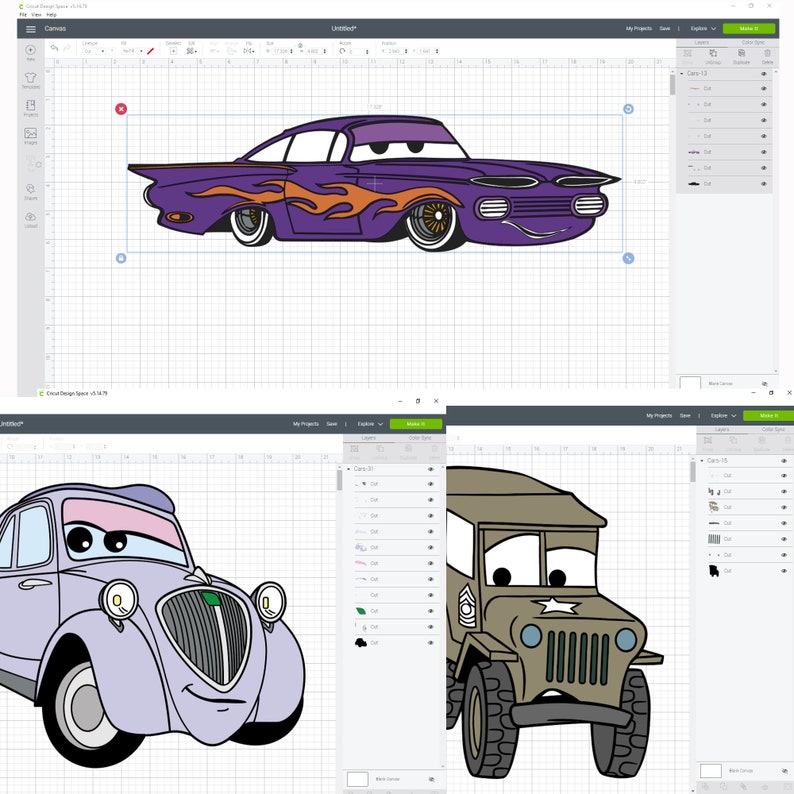Screen dimensions: 794x794
Task: Click rotate handle at selection top-right corner
Action: tap(628, 109)
